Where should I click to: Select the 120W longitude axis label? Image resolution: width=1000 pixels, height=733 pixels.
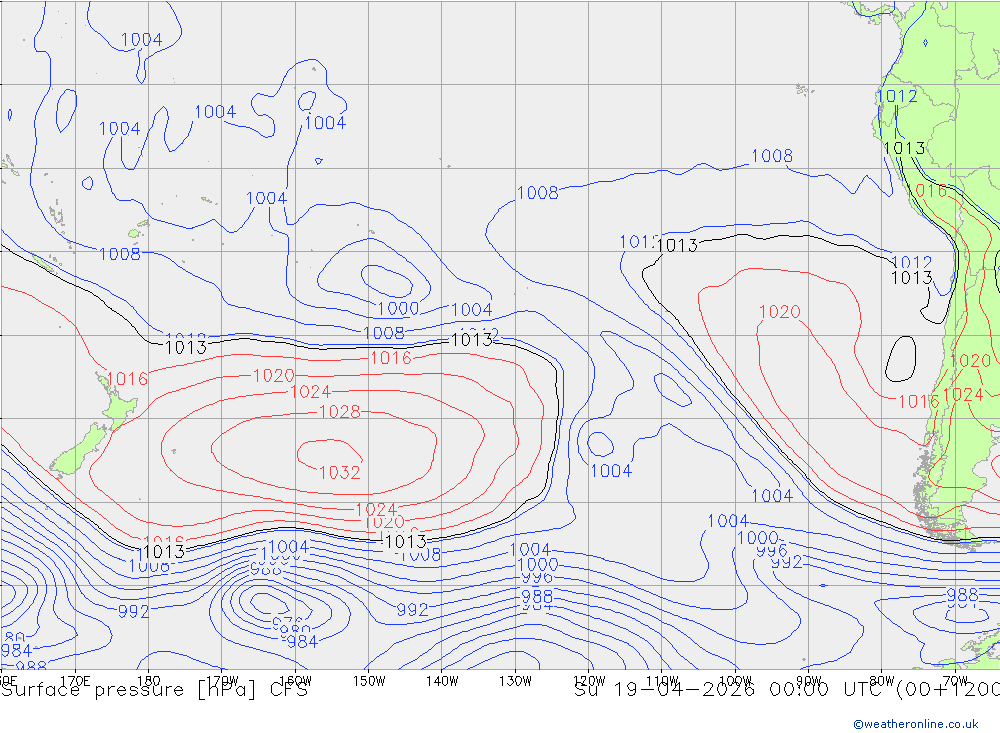589,681
